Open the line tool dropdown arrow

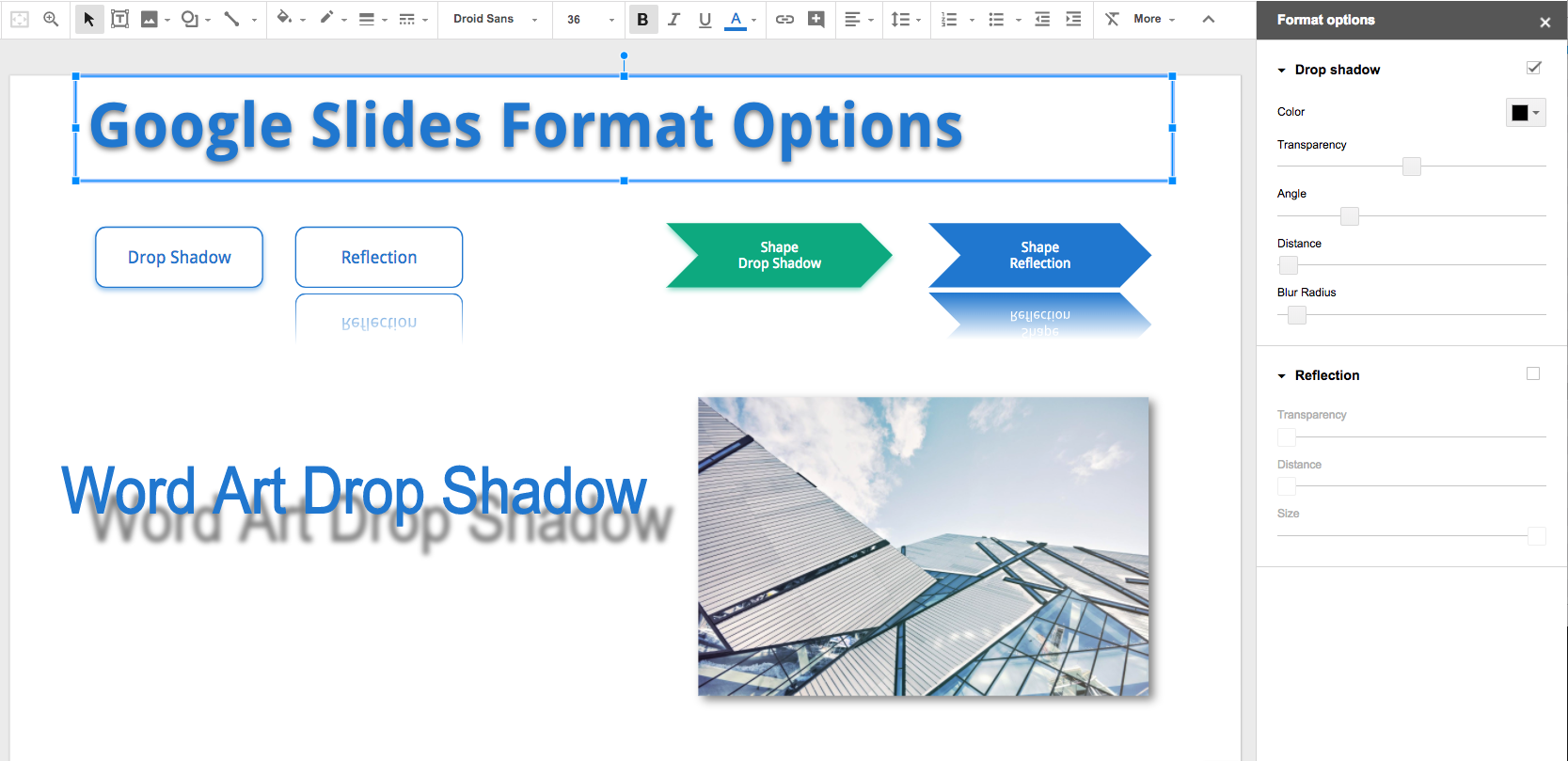(x=254, y=20)
